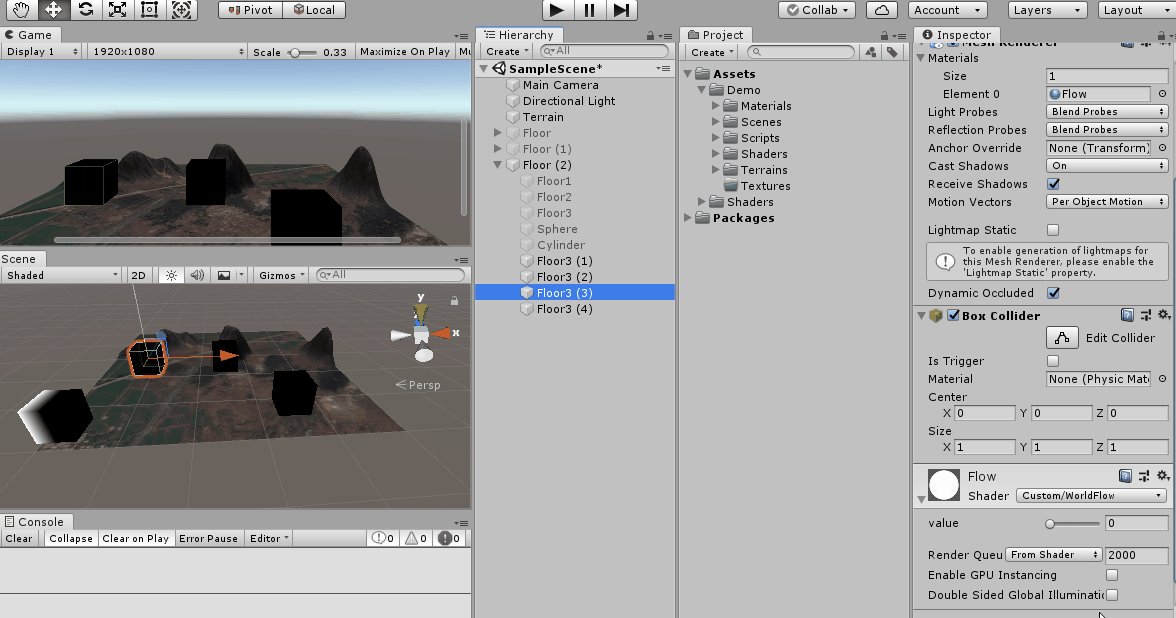Disable Box Collider component checkbox
This screenshot has width=1176, height=618.
tap(953, 316)
